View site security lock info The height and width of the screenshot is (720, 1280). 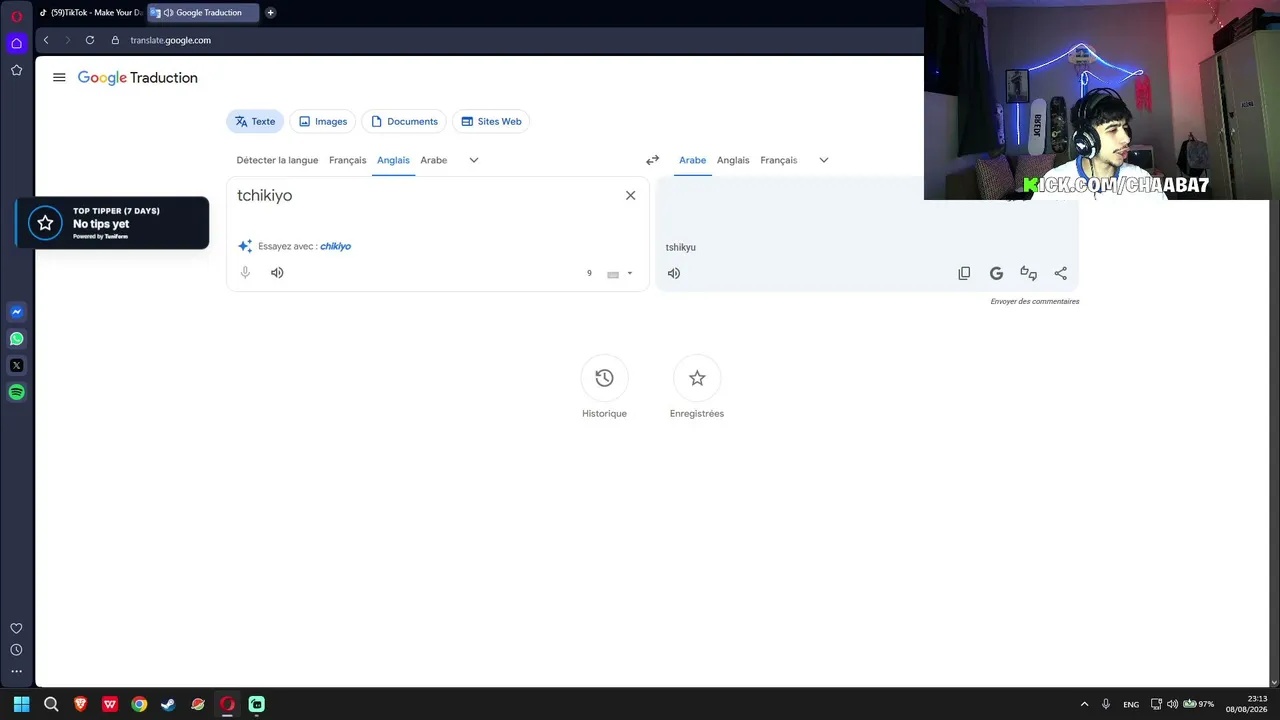[x=115, y=40]
